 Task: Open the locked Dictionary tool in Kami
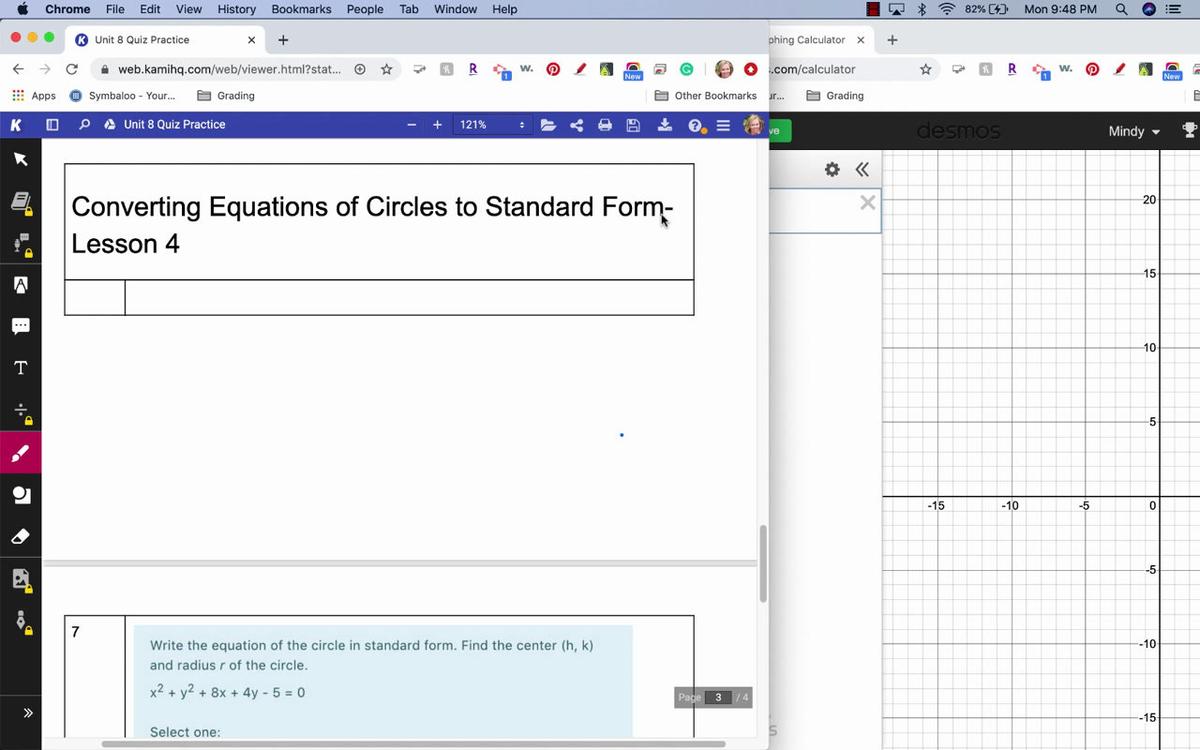[x=20, y=203]
